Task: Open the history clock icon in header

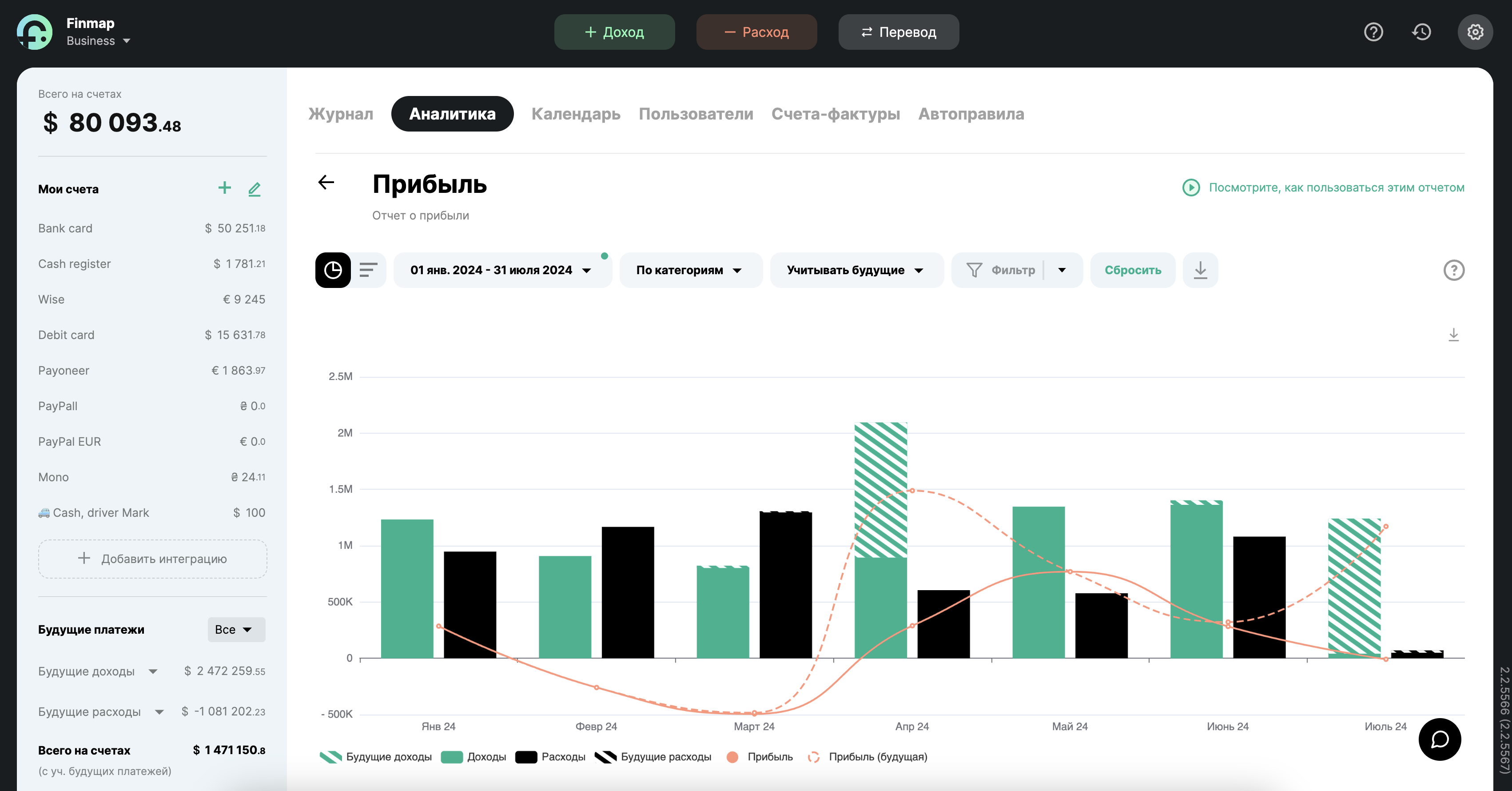Action: coord(1421,32)
